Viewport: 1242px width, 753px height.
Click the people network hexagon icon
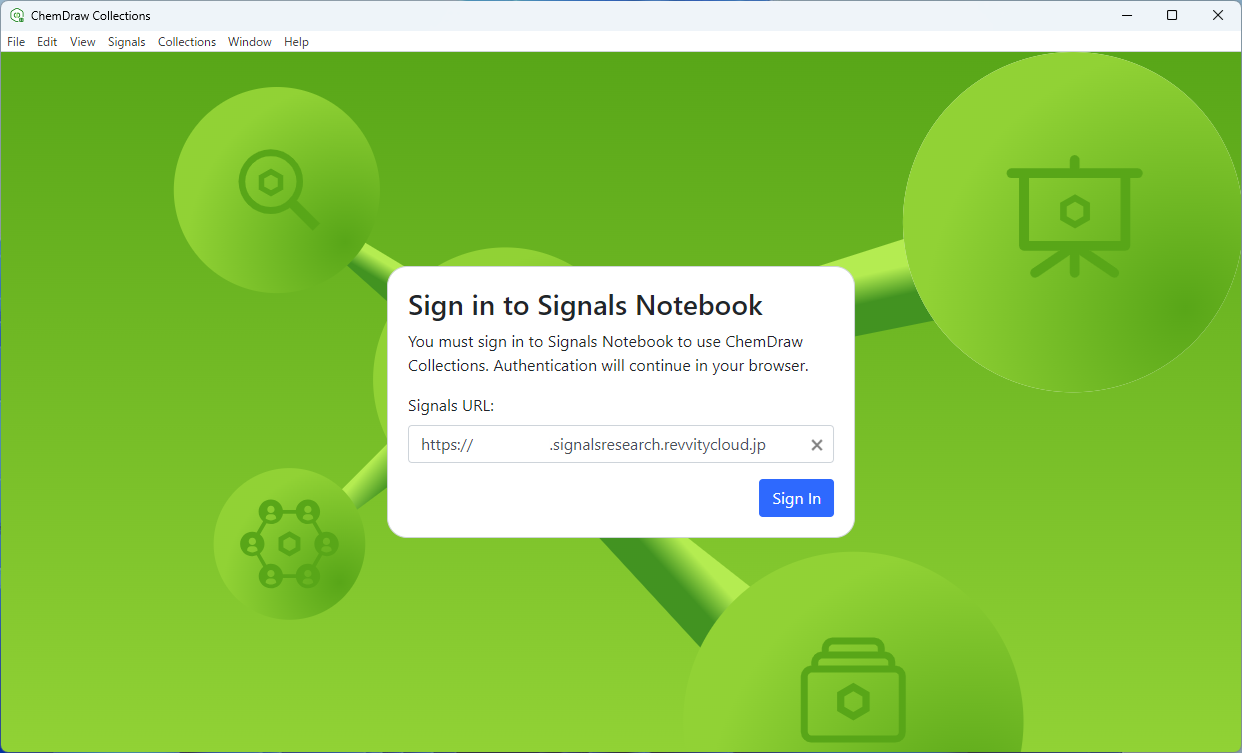289,543
